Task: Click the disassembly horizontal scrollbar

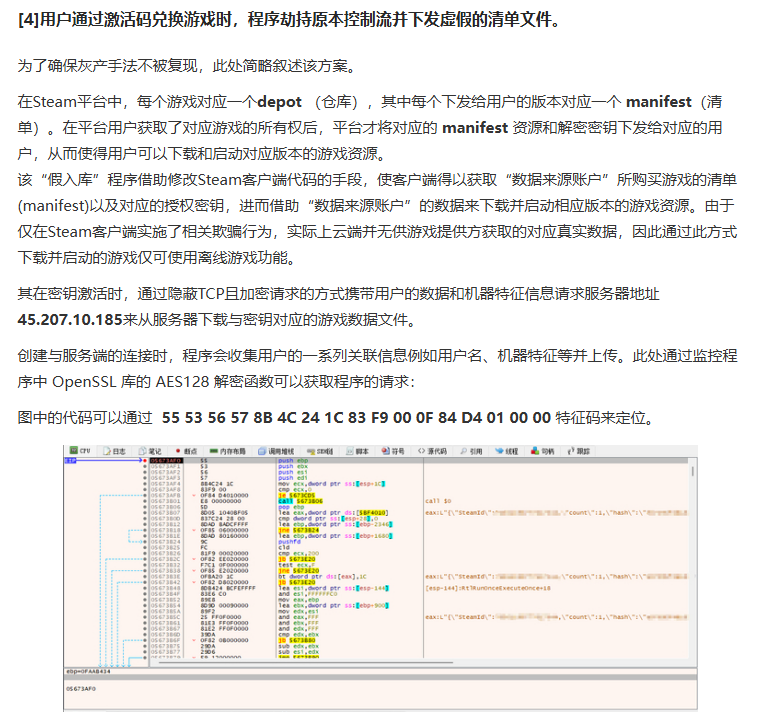Action: click(x=306, y=662)
